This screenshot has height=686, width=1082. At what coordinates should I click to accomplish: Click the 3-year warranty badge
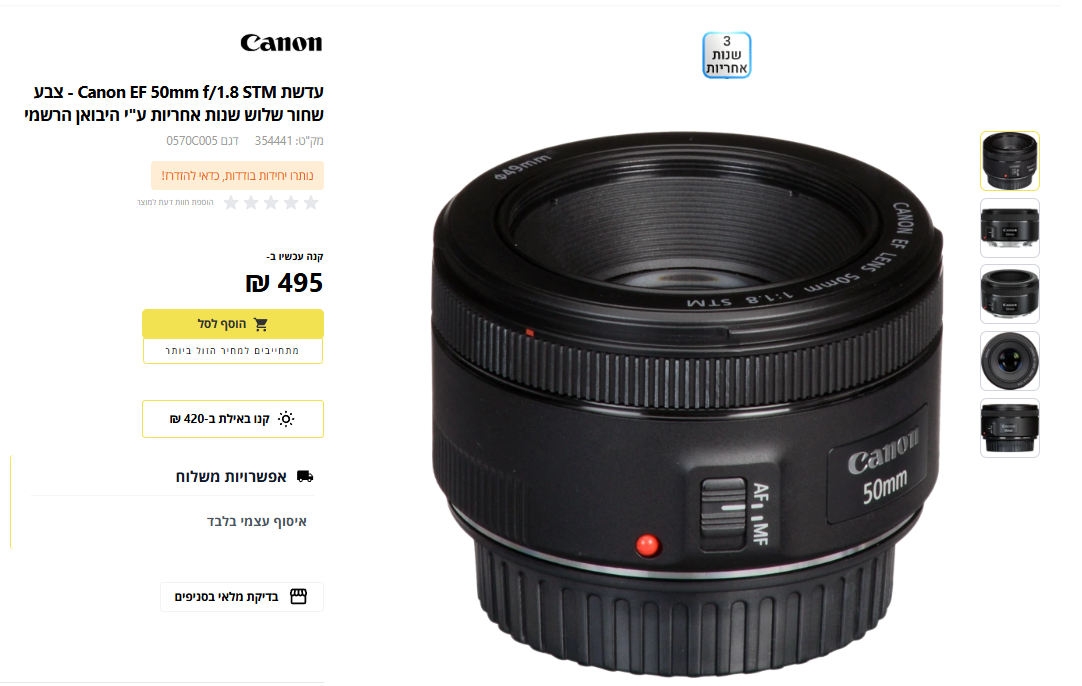click(x=727, y=55)
